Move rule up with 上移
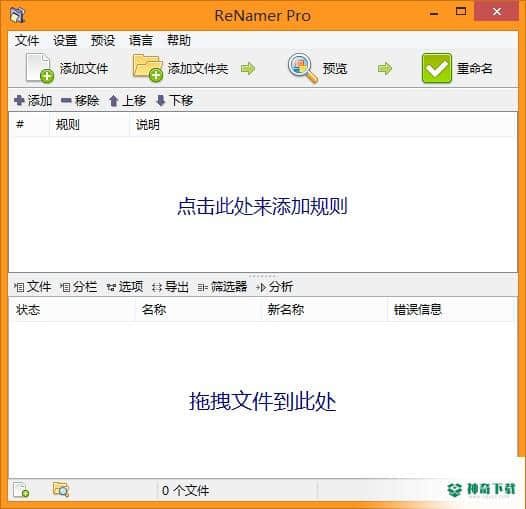 click(127, 100)
